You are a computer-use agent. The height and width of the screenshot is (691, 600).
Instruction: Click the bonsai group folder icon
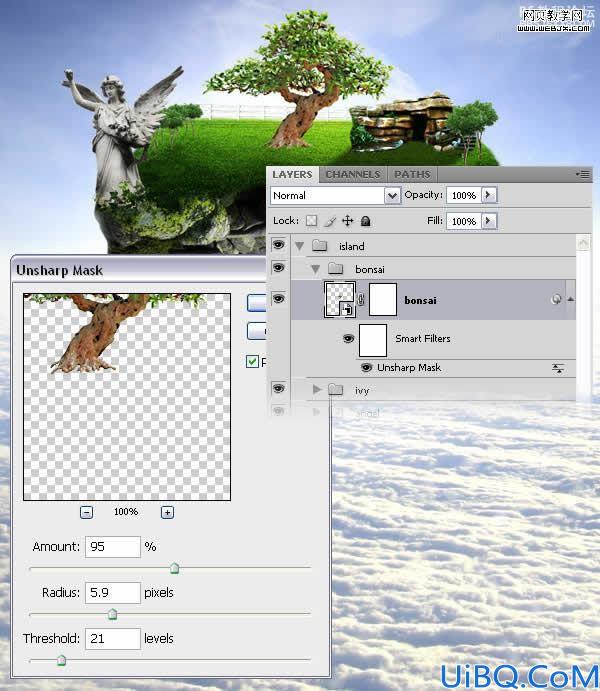(336, 268)
